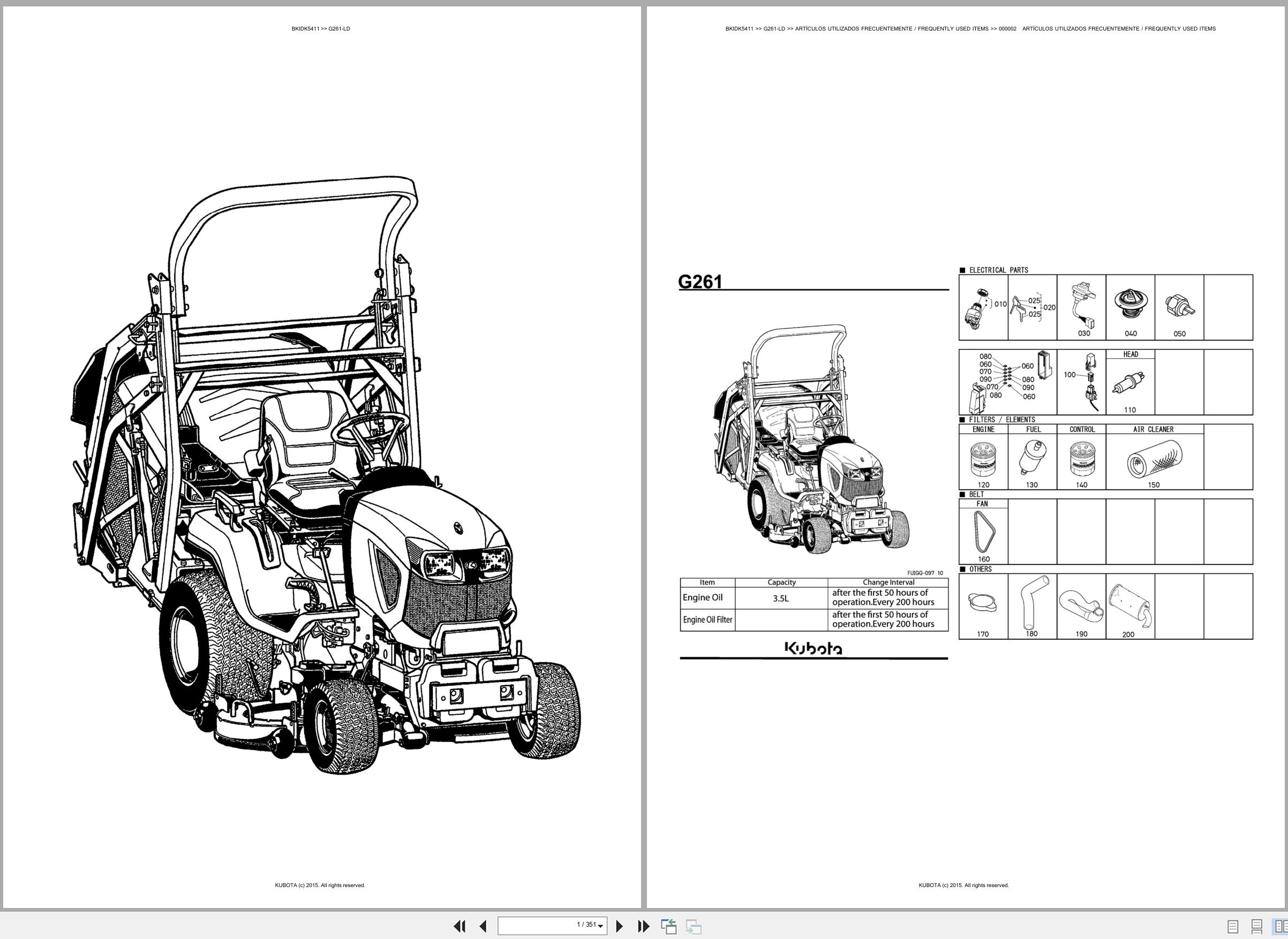Click the page number field showing 1 / 351
Viewport: 1288px width, 939px height.
pyautogui.click(x=552, y=926)
